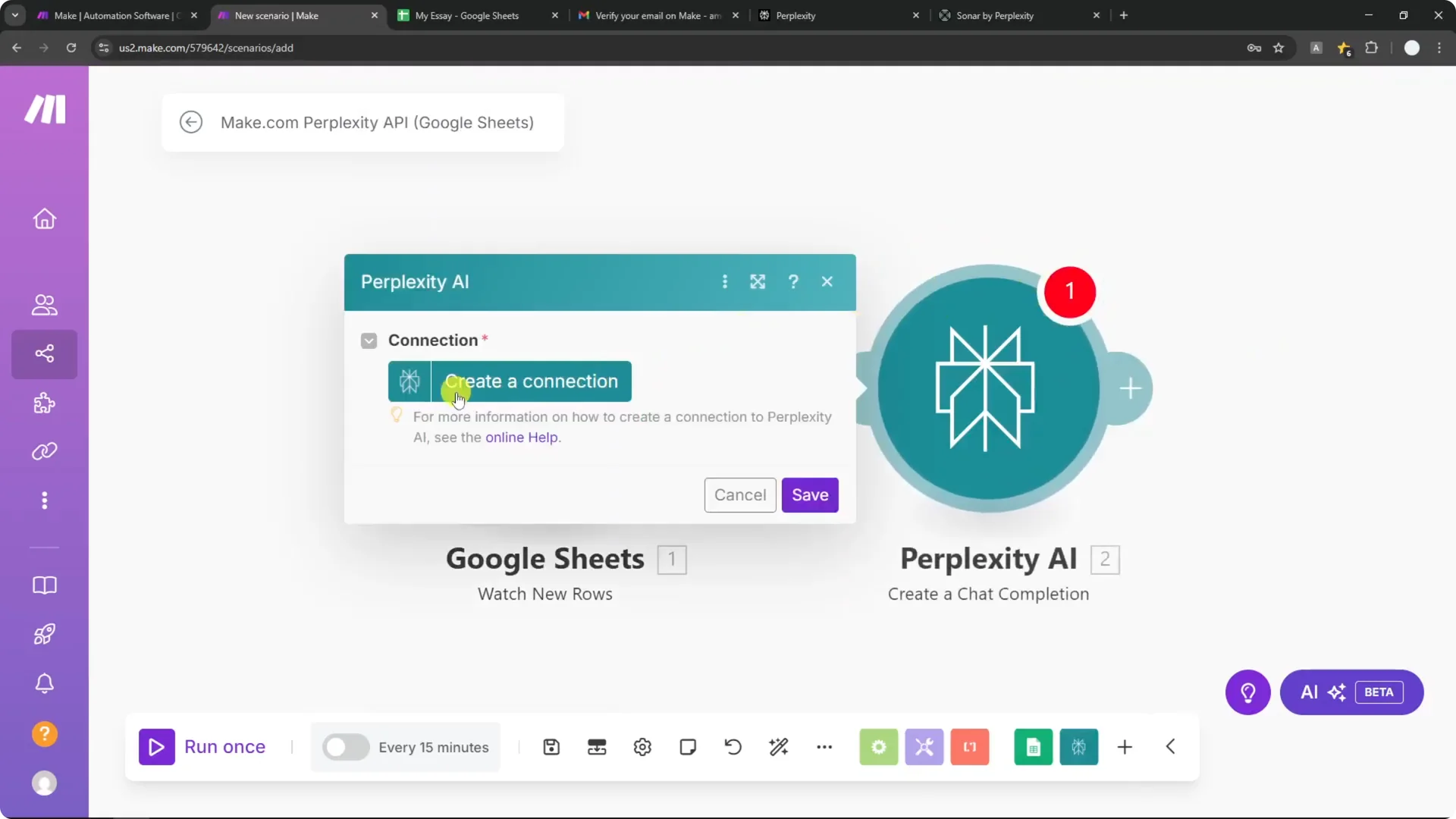
Task: Select the AI magic wand tool in the toolbar
Action: [780, 747]
